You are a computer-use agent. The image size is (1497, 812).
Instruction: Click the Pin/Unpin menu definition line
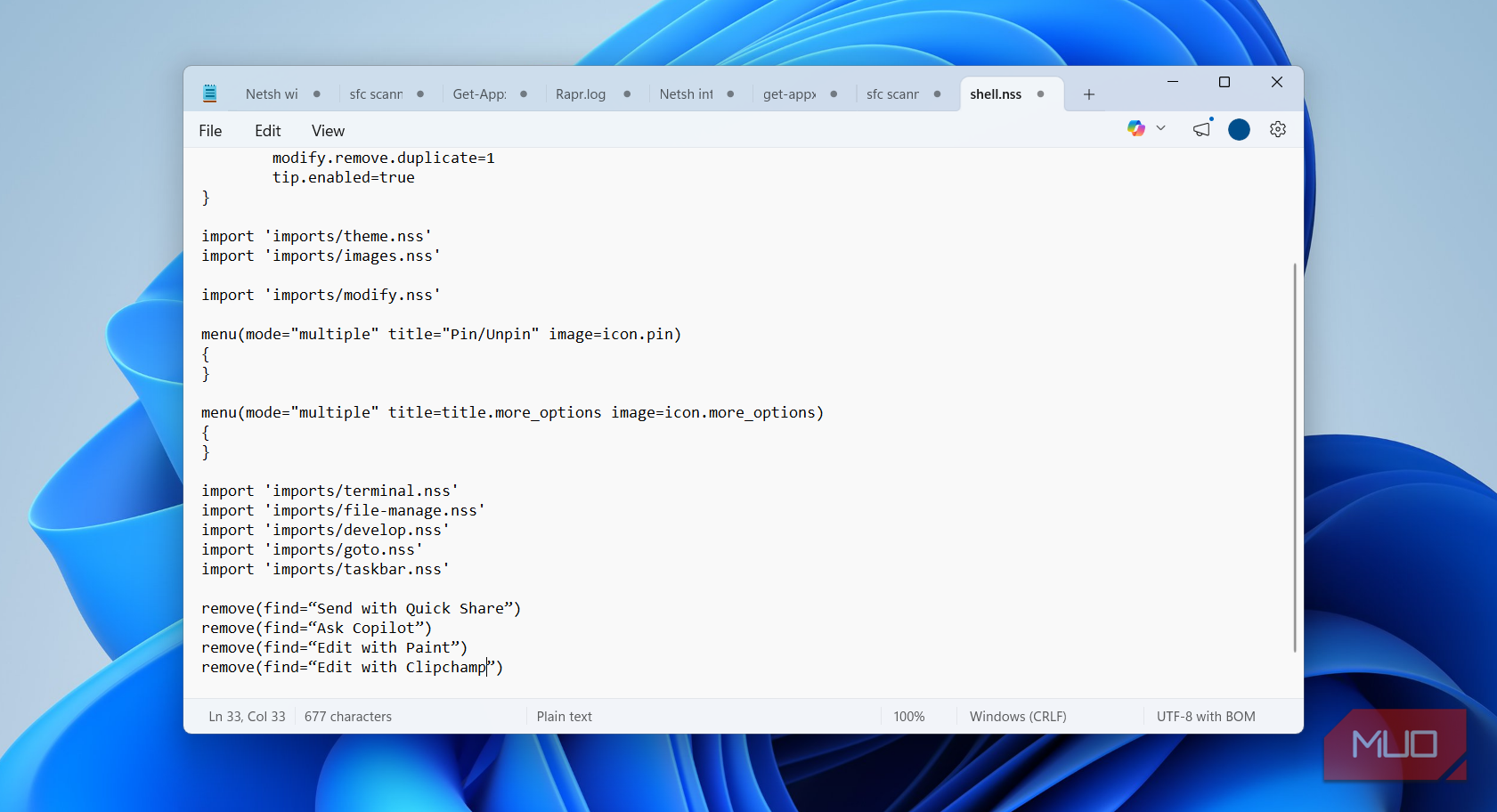(441, 334)
